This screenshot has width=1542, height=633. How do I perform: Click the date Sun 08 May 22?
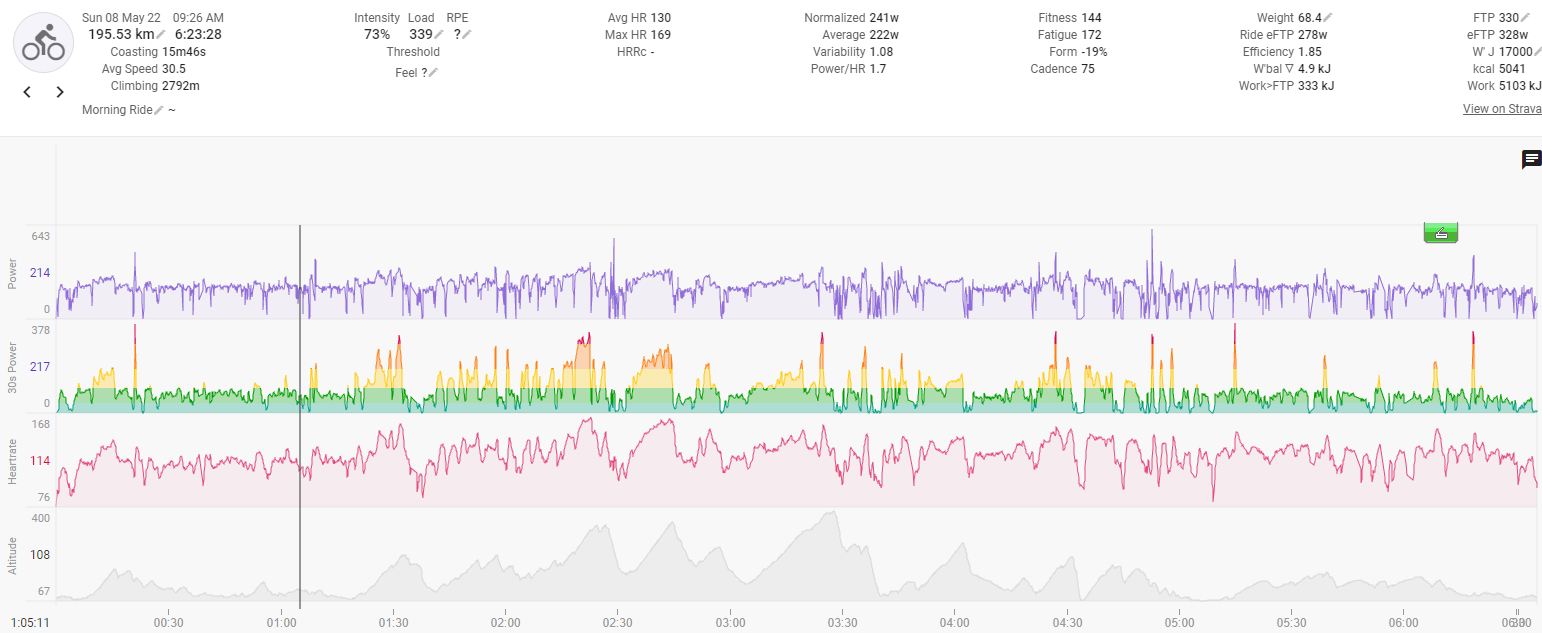pyautogui.click(x=122, y=18)
